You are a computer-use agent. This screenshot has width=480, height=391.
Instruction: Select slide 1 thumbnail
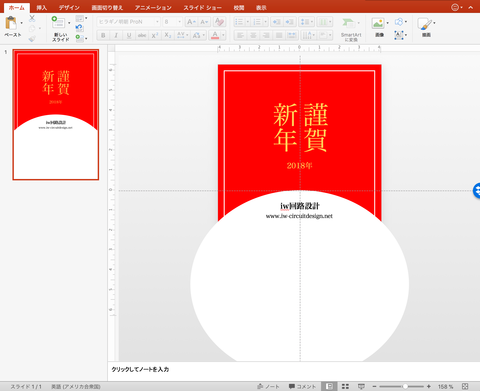click(x=56, y=115)
